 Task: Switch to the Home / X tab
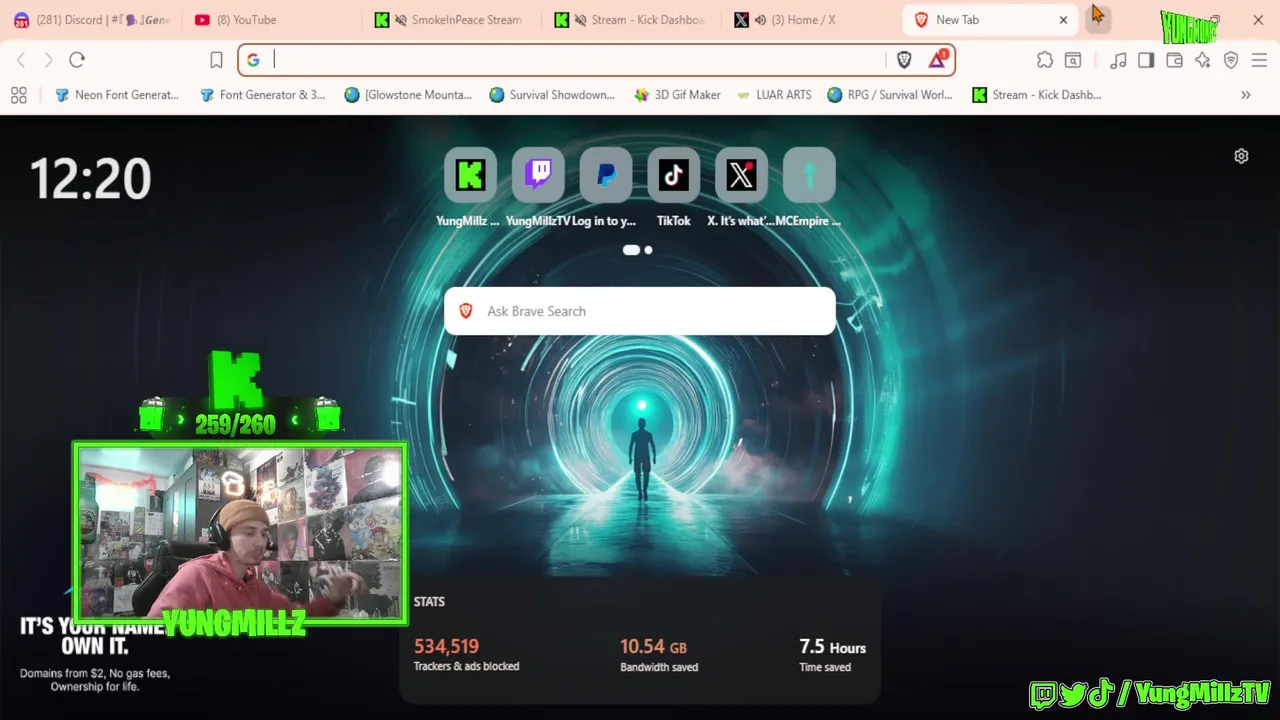tap(810, 20)
